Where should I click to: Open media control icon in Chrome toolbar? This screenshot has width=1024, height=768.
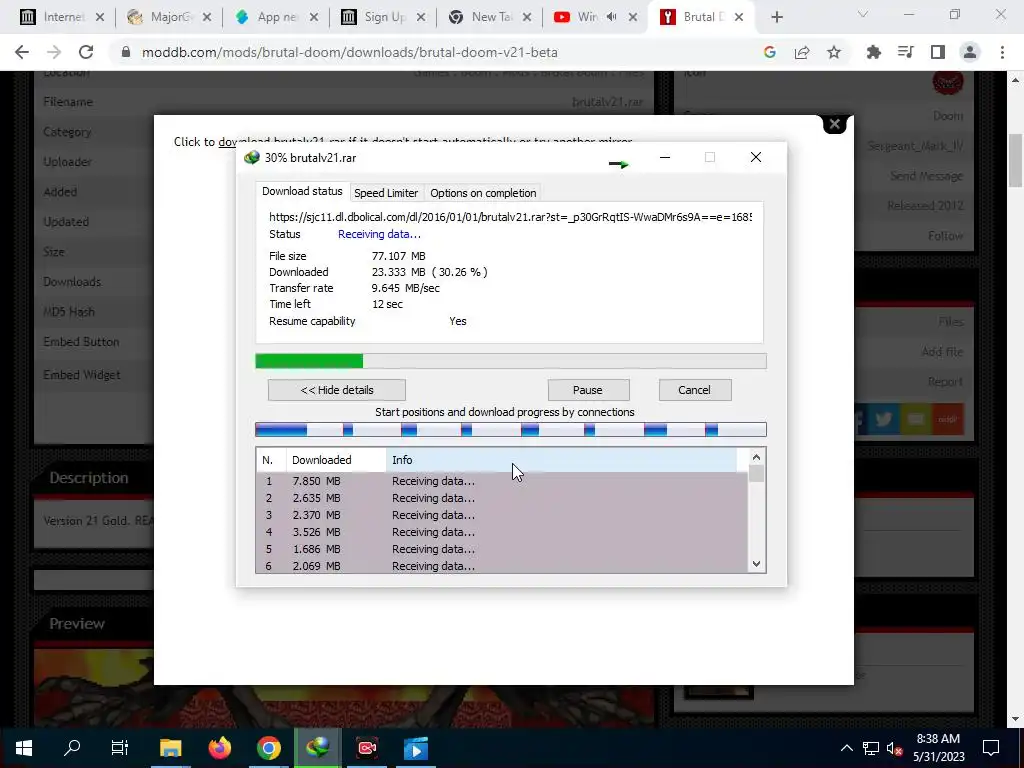coord(905,52)
